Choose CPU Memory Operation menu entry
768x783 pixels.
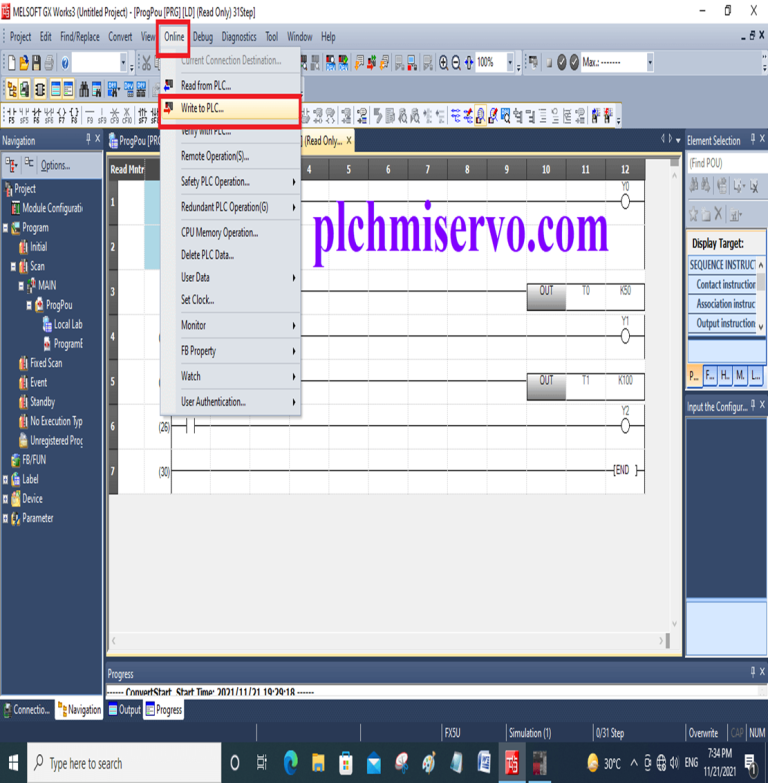tap(231, 233)
